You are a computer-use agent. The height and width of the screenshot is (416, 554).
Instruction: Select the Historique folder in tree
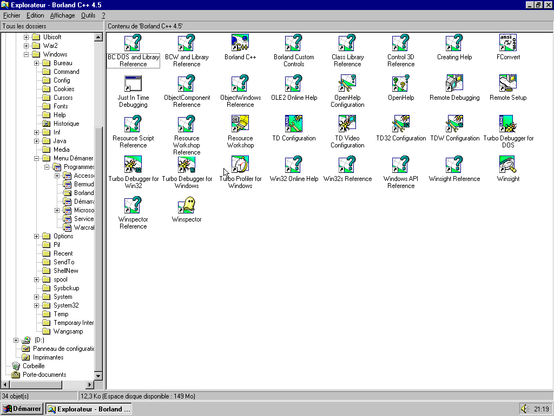click(x=66, y=124)
